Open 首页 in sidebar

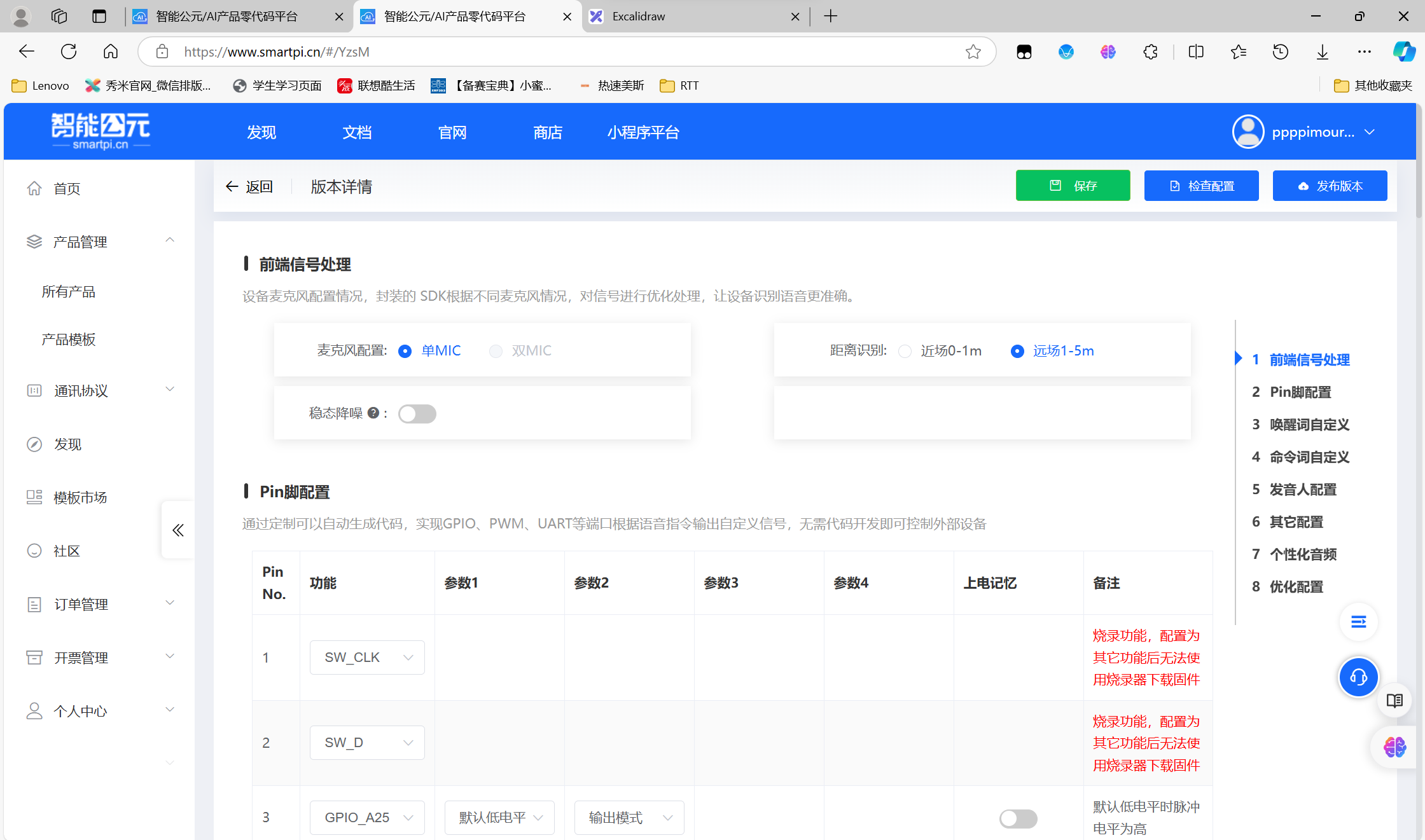[67, 188]
